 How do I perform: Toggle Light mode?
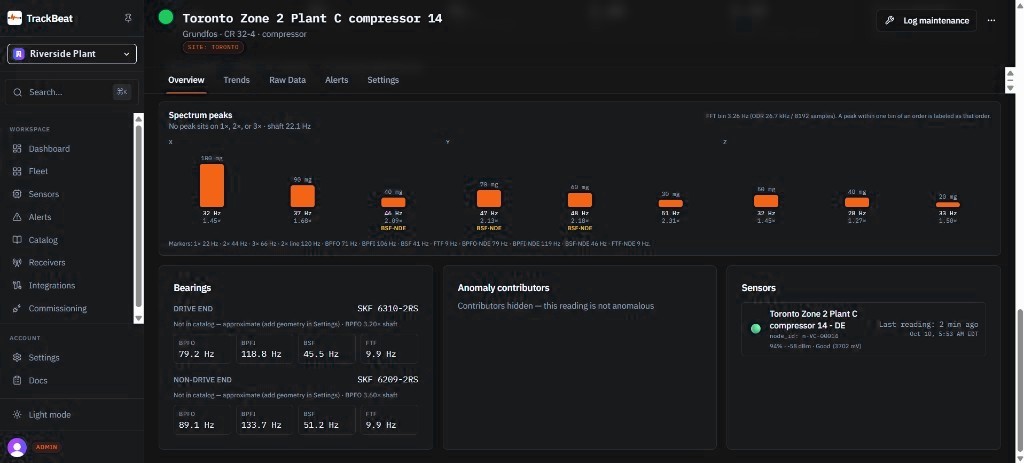coord(50,415)
